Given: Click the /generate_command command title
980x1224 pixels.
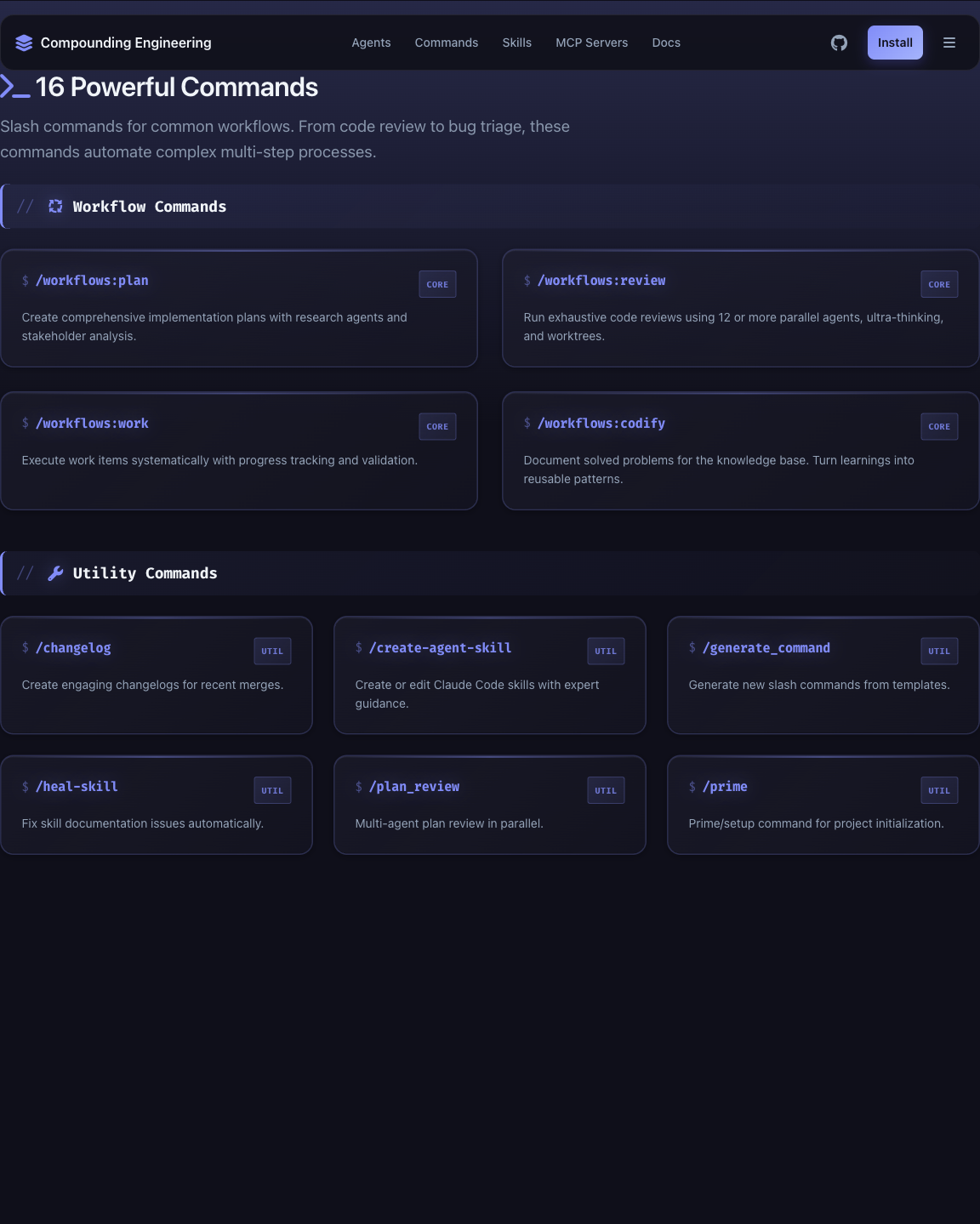Looking at the screenshot, I should (766, 648).
